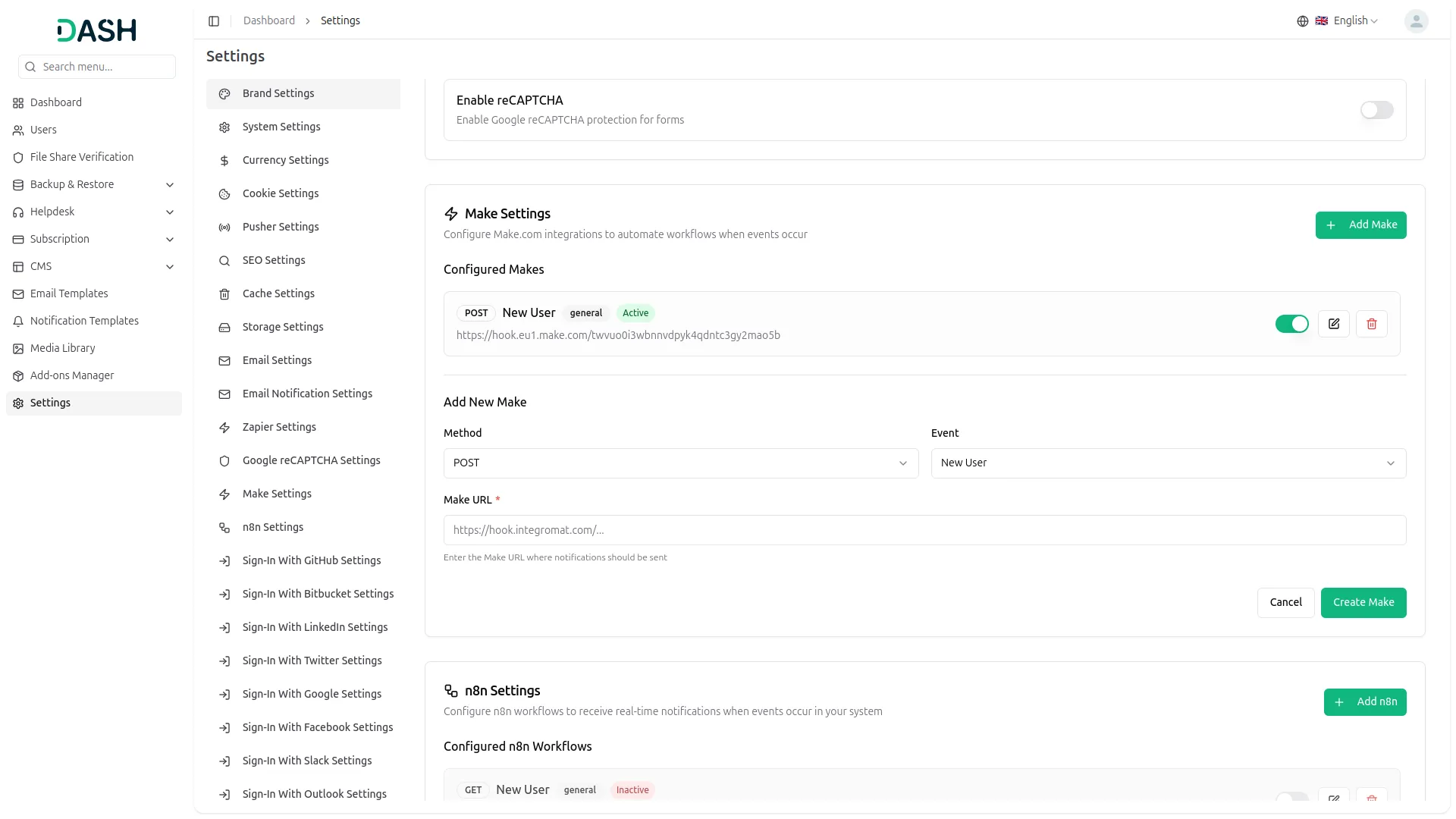Enable the reCAPTCHA toggle
Screen dimensions: 1456x819
pyautogui.click(x=1376, y=110)
